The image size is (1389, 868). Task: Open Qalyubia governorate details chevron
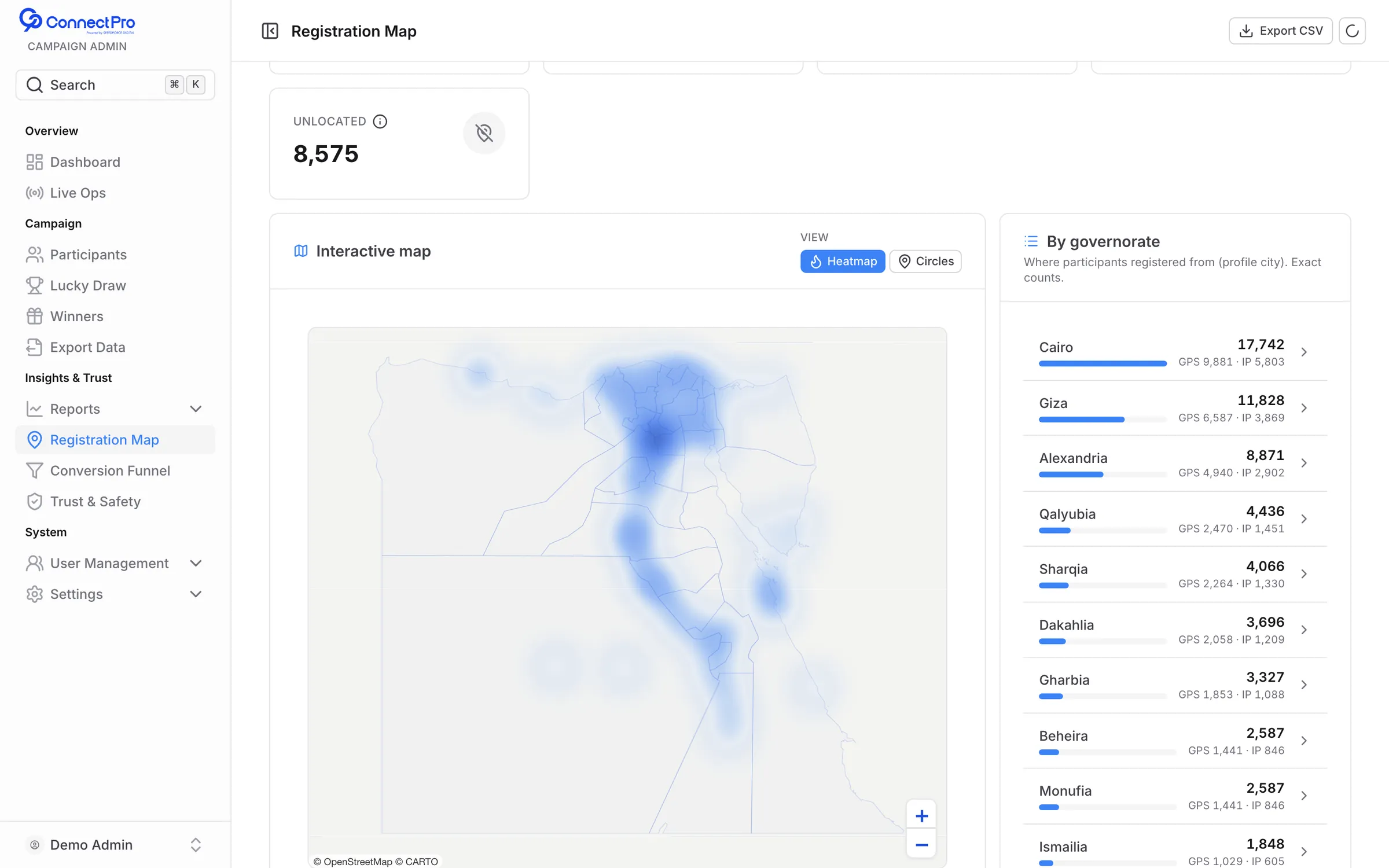pyautogui.click(x=1304, y=519)
